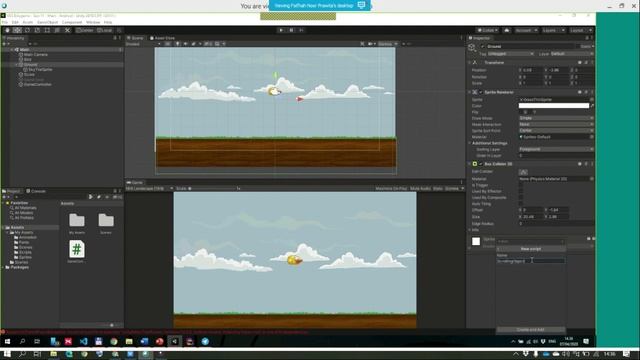Select the combined Transform tool
The height and width of the screenshot is (360, 640).
pyautogui.click(x=57, y=30)
